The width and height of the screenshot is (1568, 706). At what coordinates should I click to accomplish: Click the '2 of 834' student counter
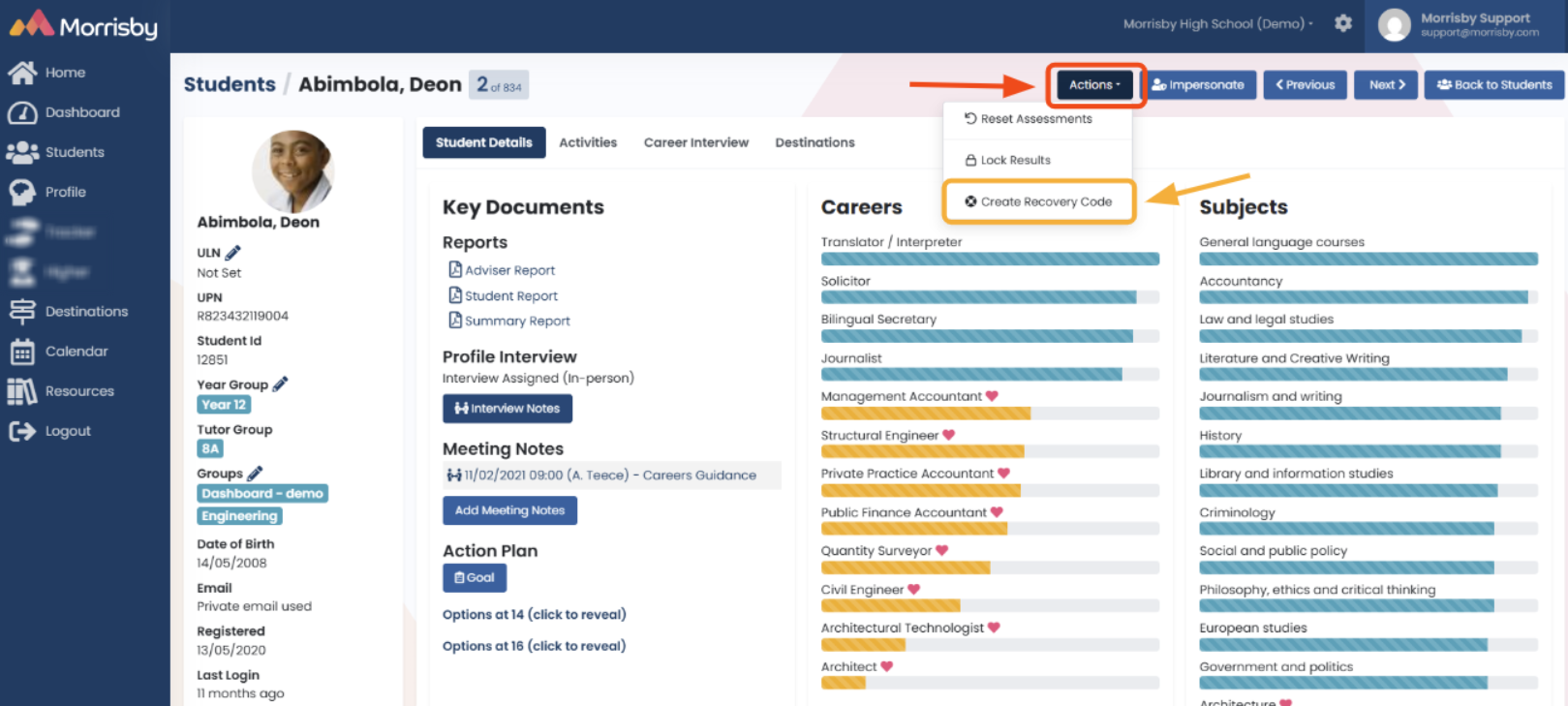(x=499, y=85)
